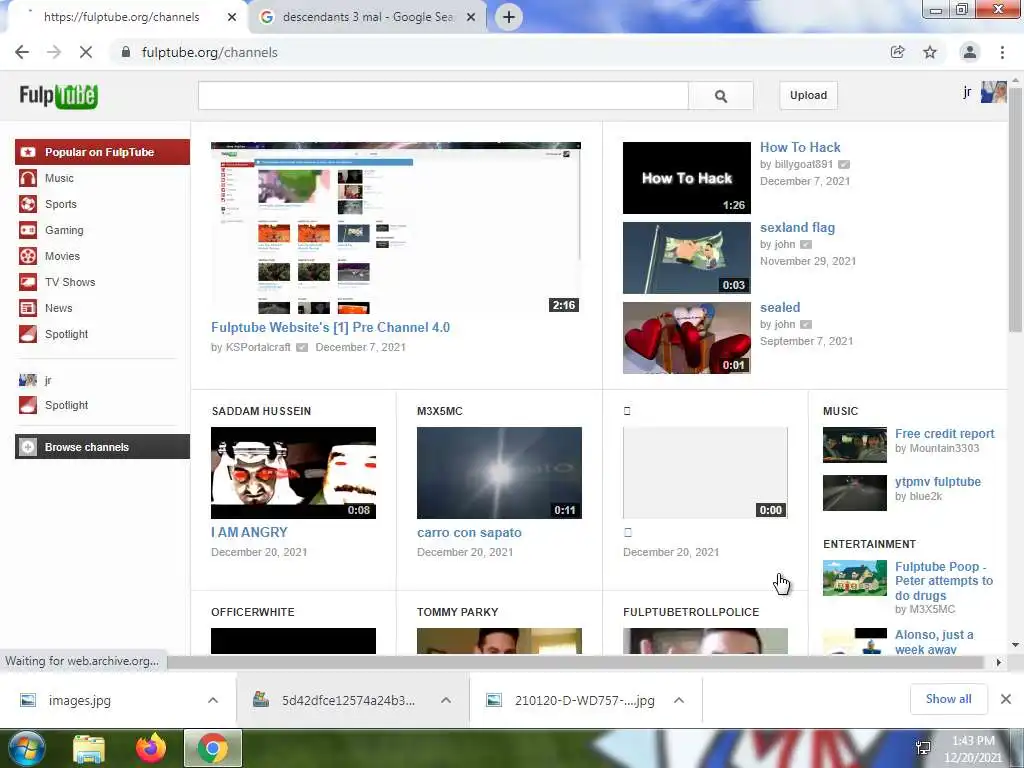The image size is (1024, 768).
Task: Open the blank 0:00 video thumbnail
Action: [x=705, y=473]
